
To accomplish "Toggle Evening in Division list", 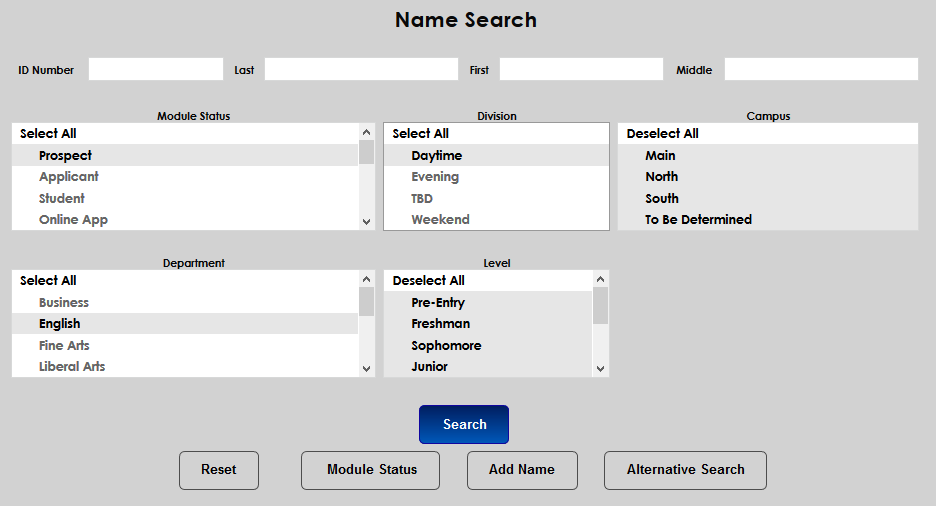I will [435, 177].
